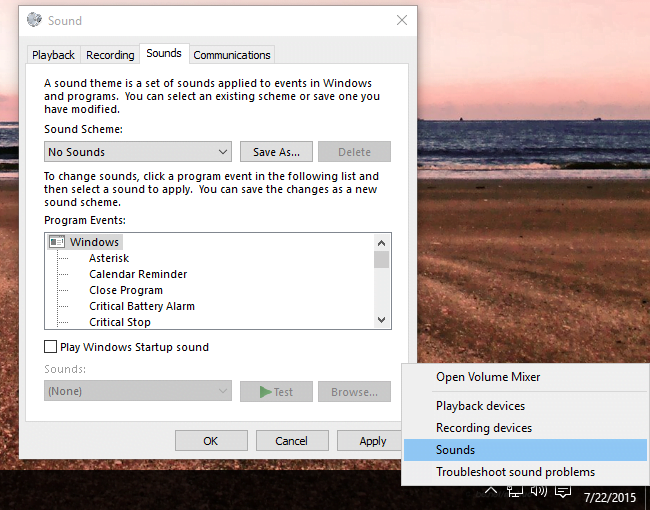Screen dimensions: 650x510
Task: Click the Program Events scroll down arrow
Action: tap(381, 320)
